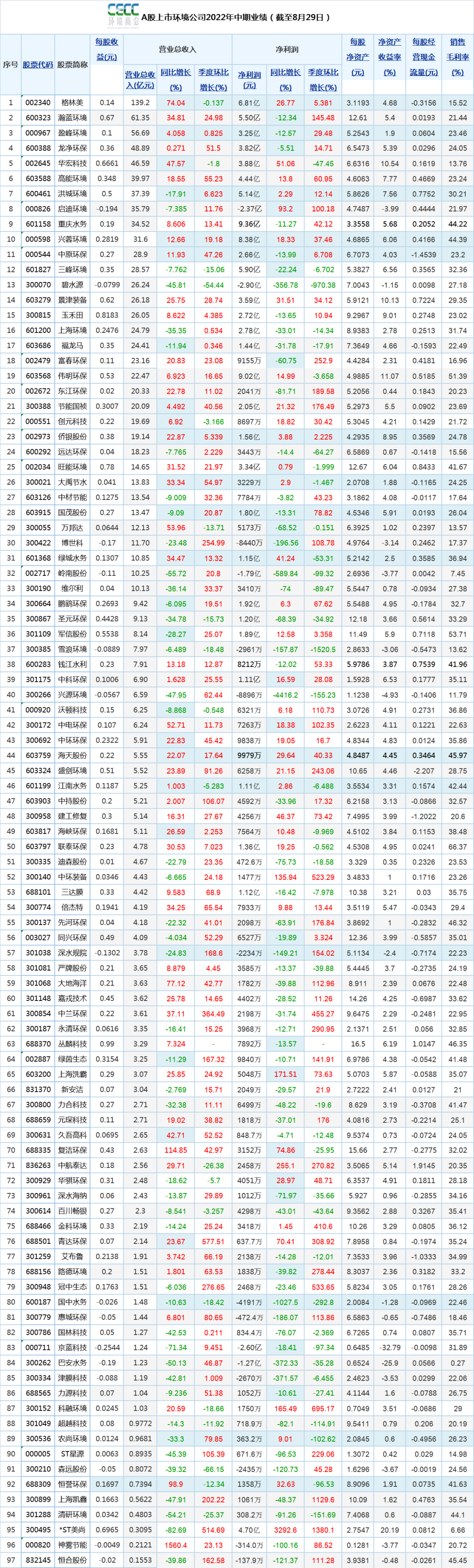Sort by 销售毛利率(%) column header
This screenshot has width=474, height=1568.
click(457, 57)
